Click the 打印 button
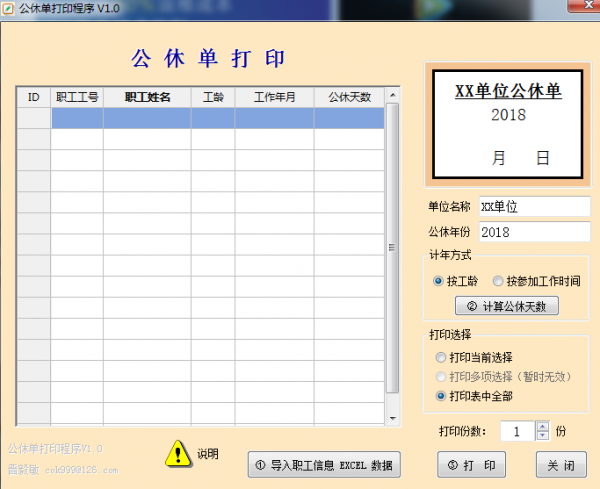600x489 pixels. 471,465
